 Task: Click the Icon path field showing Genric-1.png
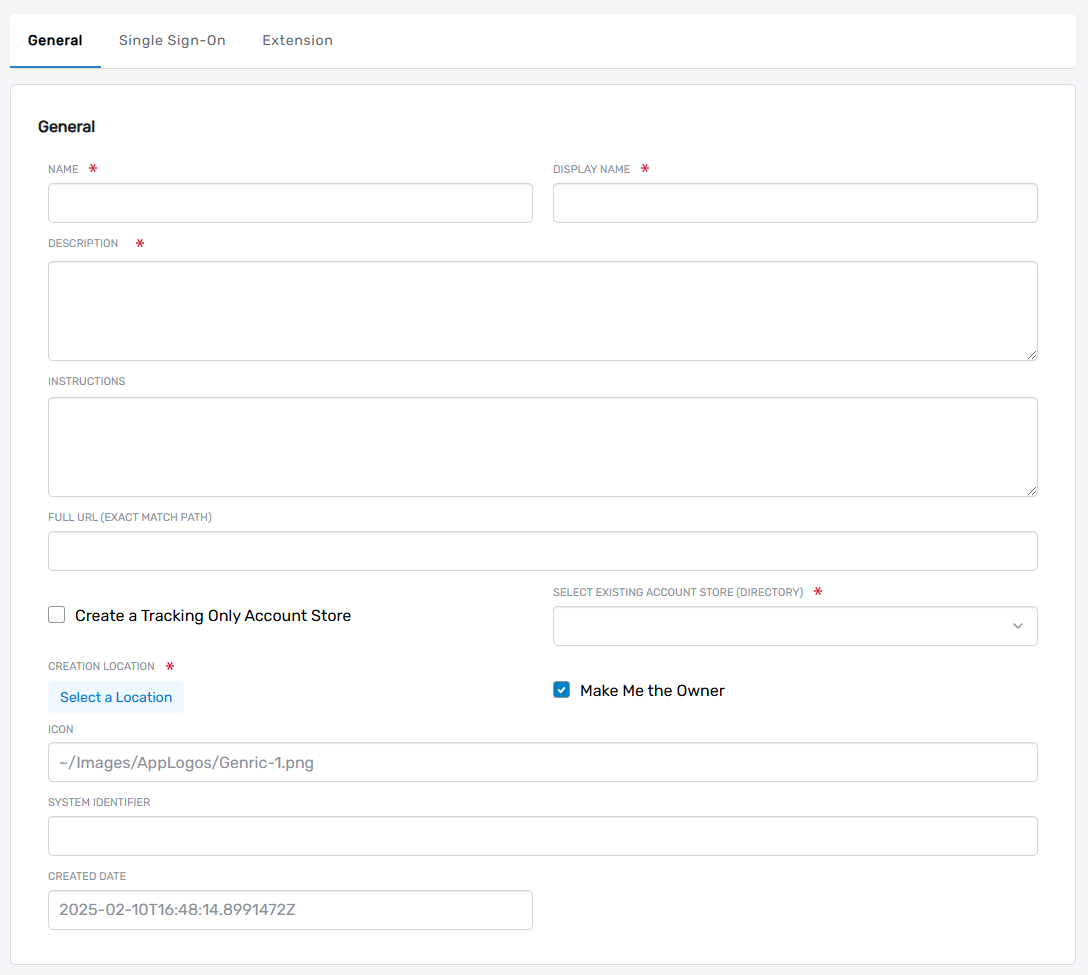542,762
